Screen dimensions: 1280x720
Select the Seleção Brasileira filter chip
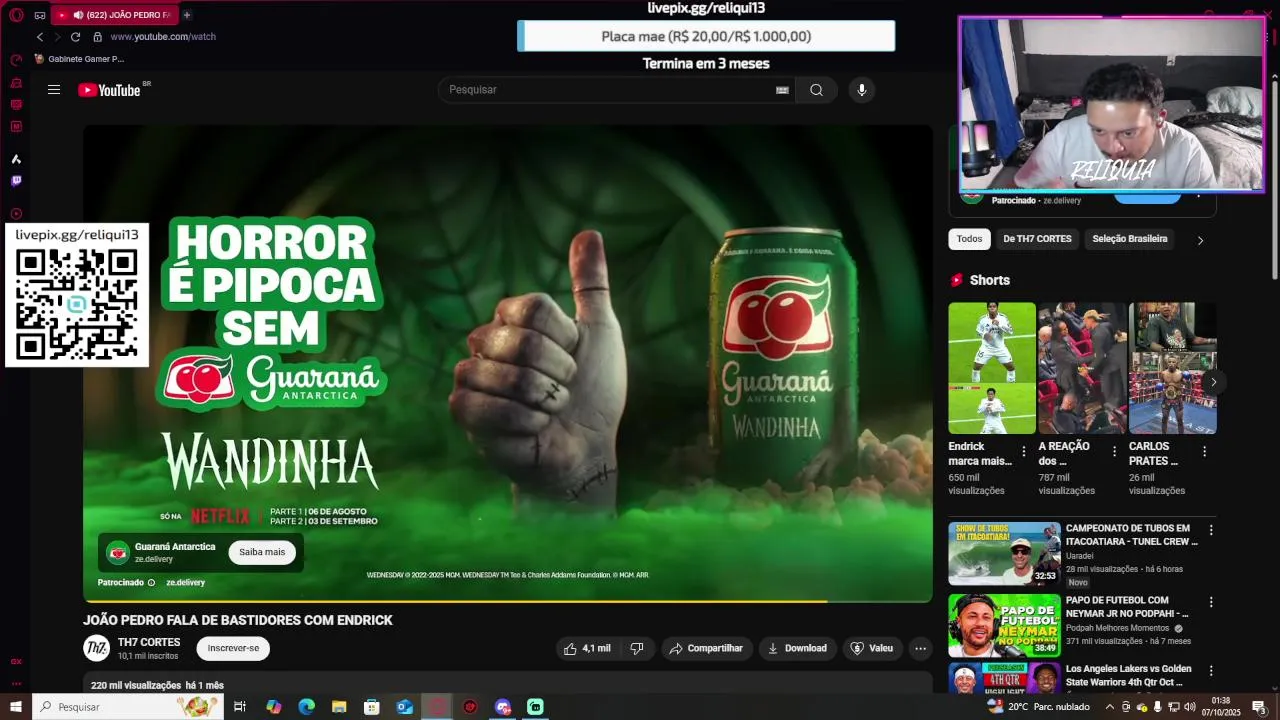pos(1130,239)
